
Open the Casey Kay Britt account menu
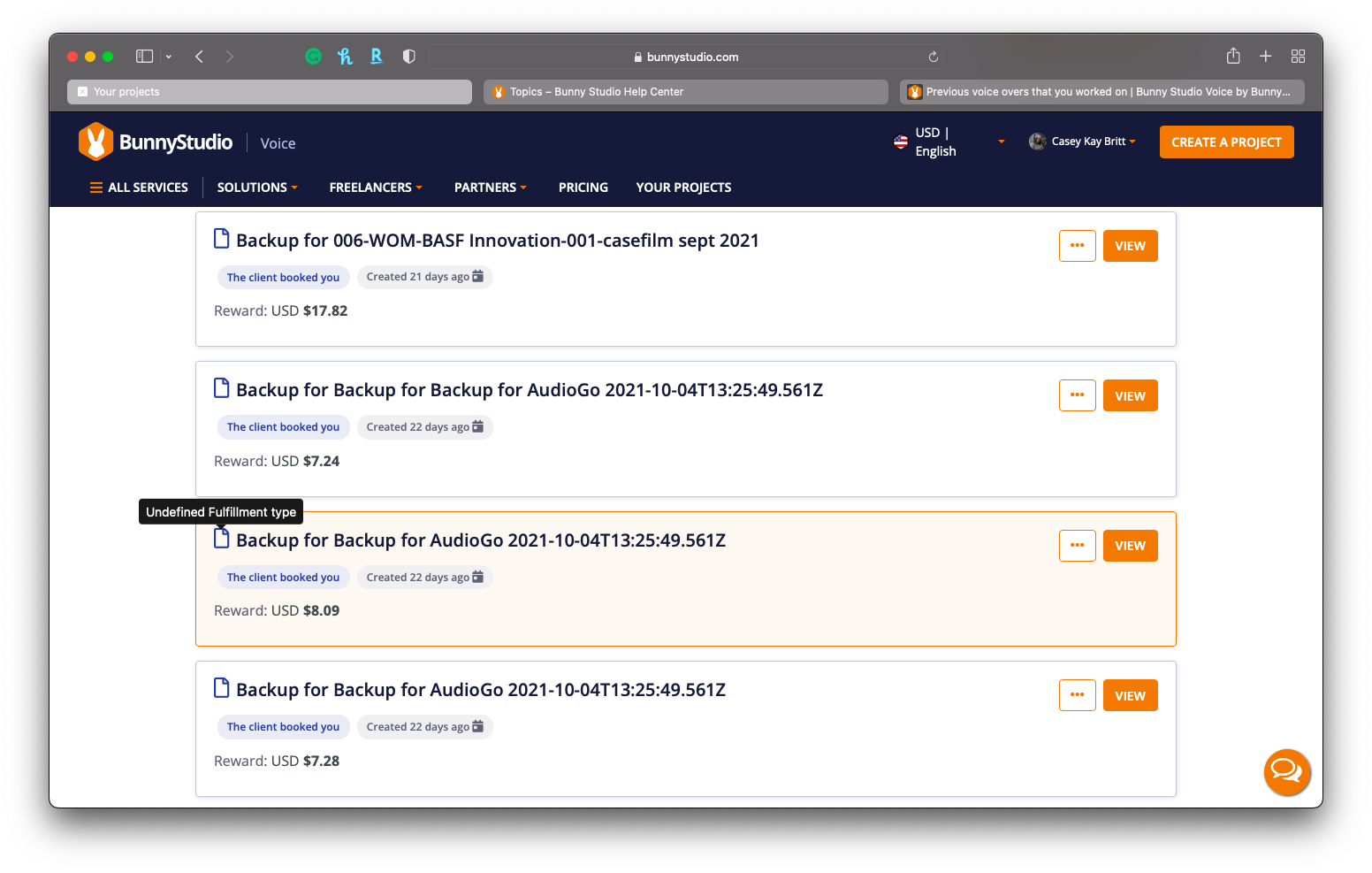tap(1083, 142)
